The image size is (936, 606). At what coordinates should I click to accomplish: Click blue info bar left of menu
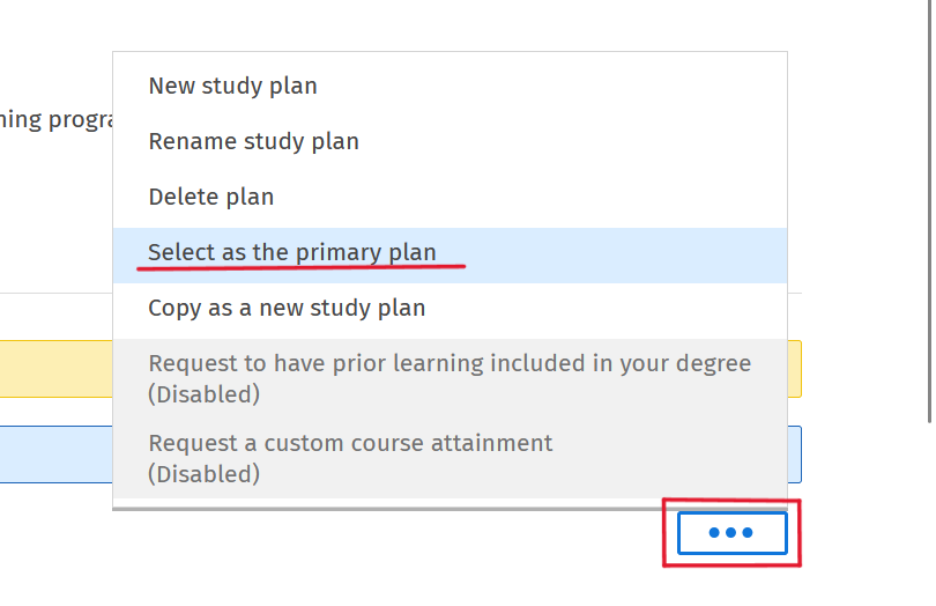pos(56,454)
